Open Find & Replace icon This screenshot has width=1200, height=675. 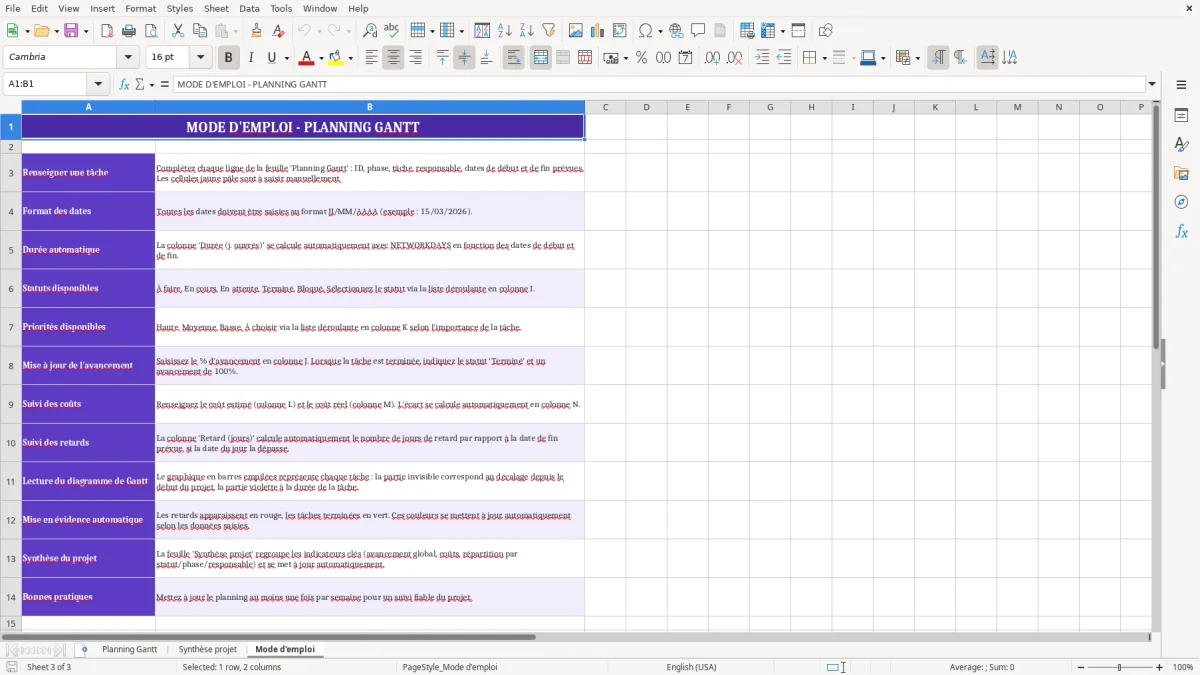[x=370, y=31]
